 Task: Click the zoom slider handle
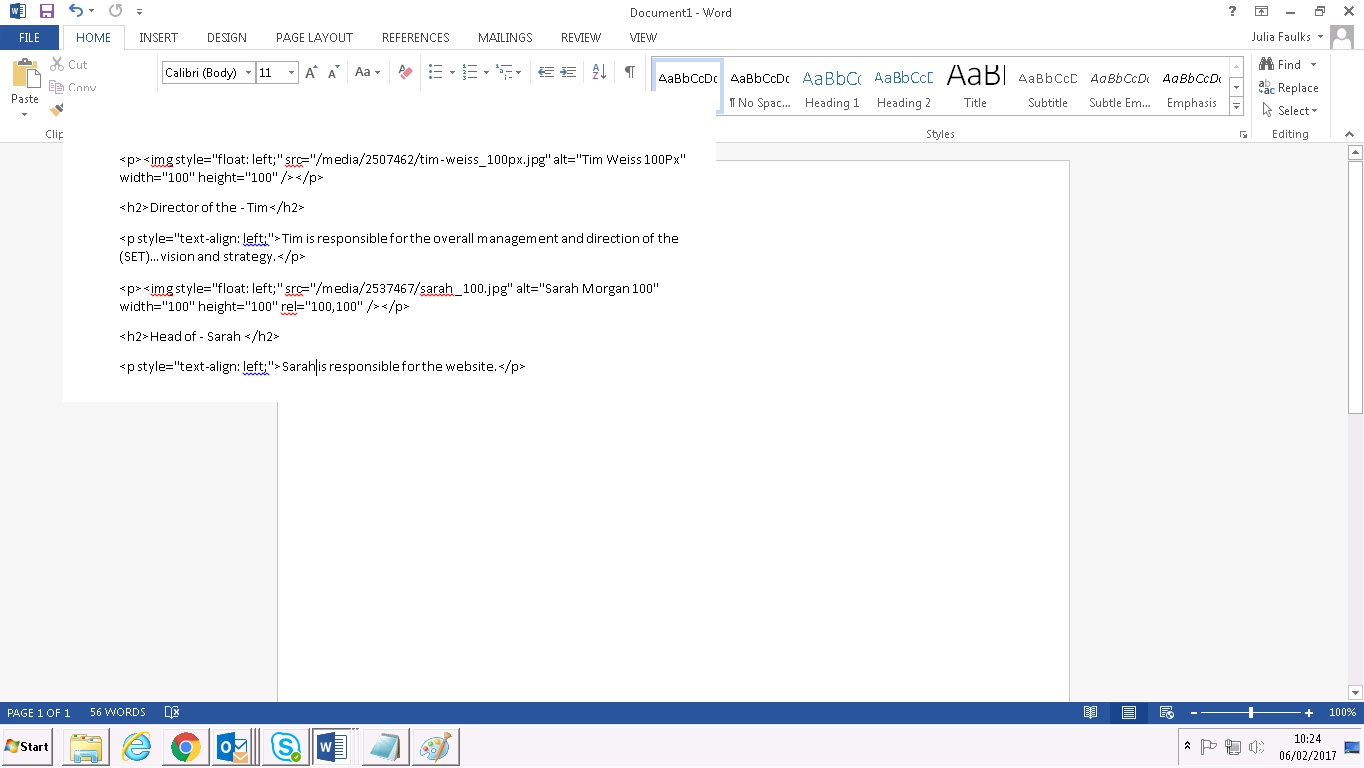[x=1251, y=713]
